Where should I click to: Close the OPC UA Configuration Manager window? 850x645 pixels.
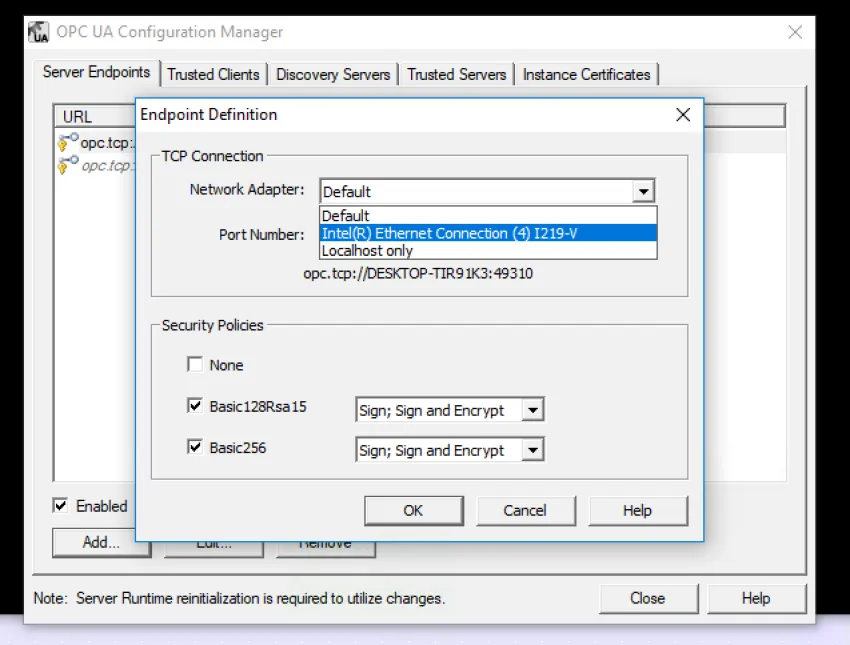[795, 32]
